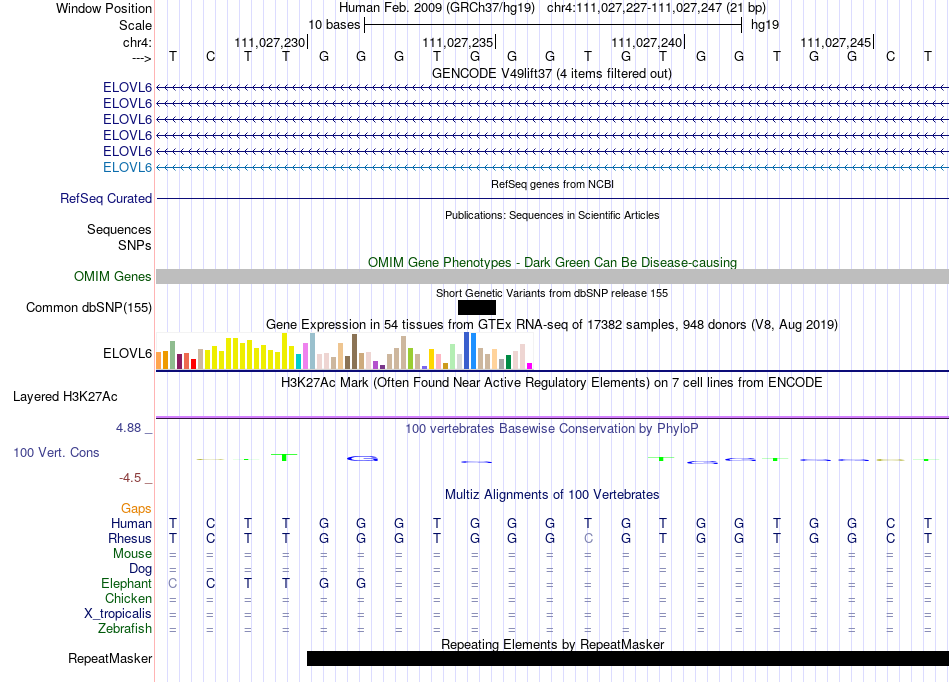Click the ---> strand direction arrow label
Screen dimensions: 950x682
coord(141,58)
